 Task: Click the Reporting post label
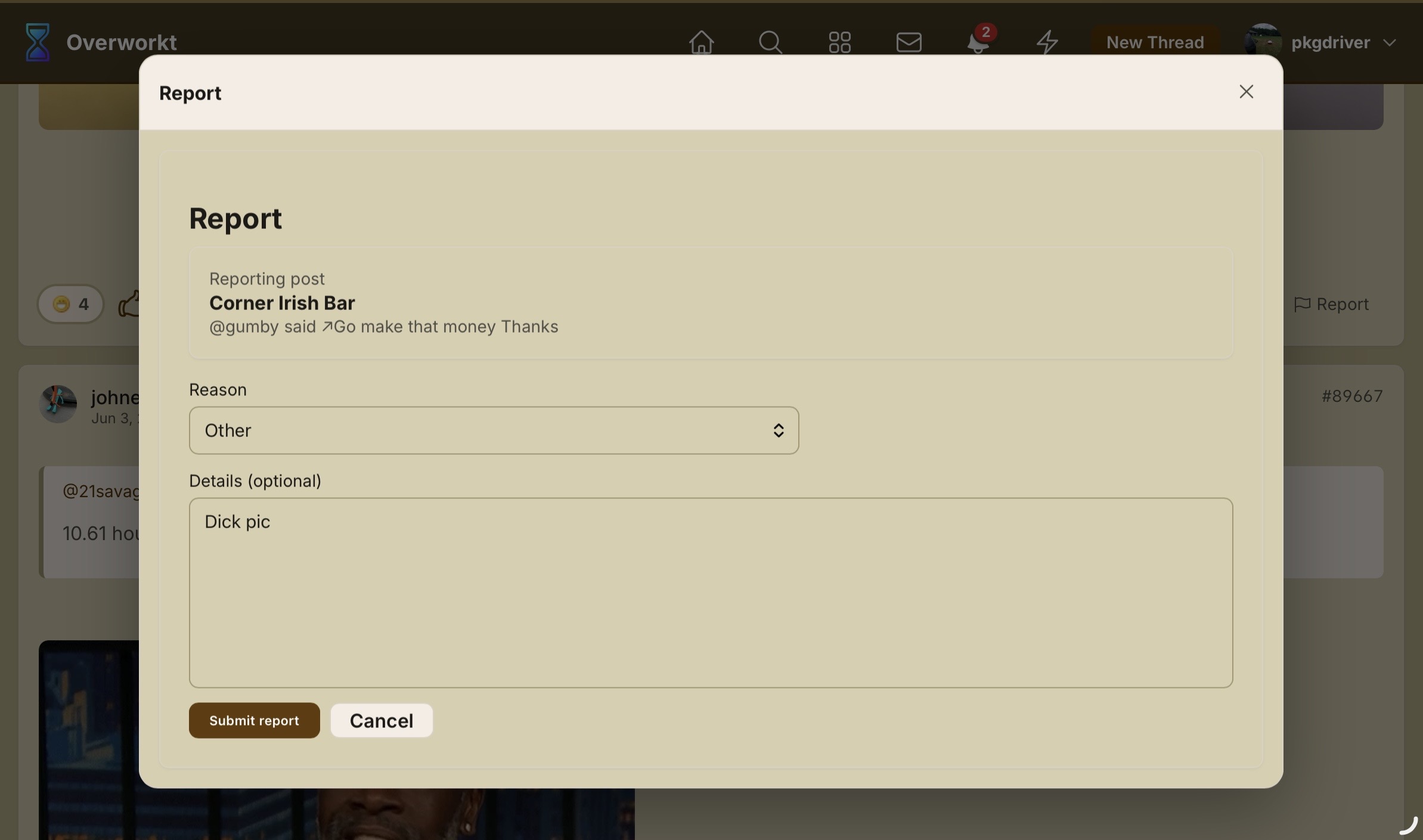point(266,278)
